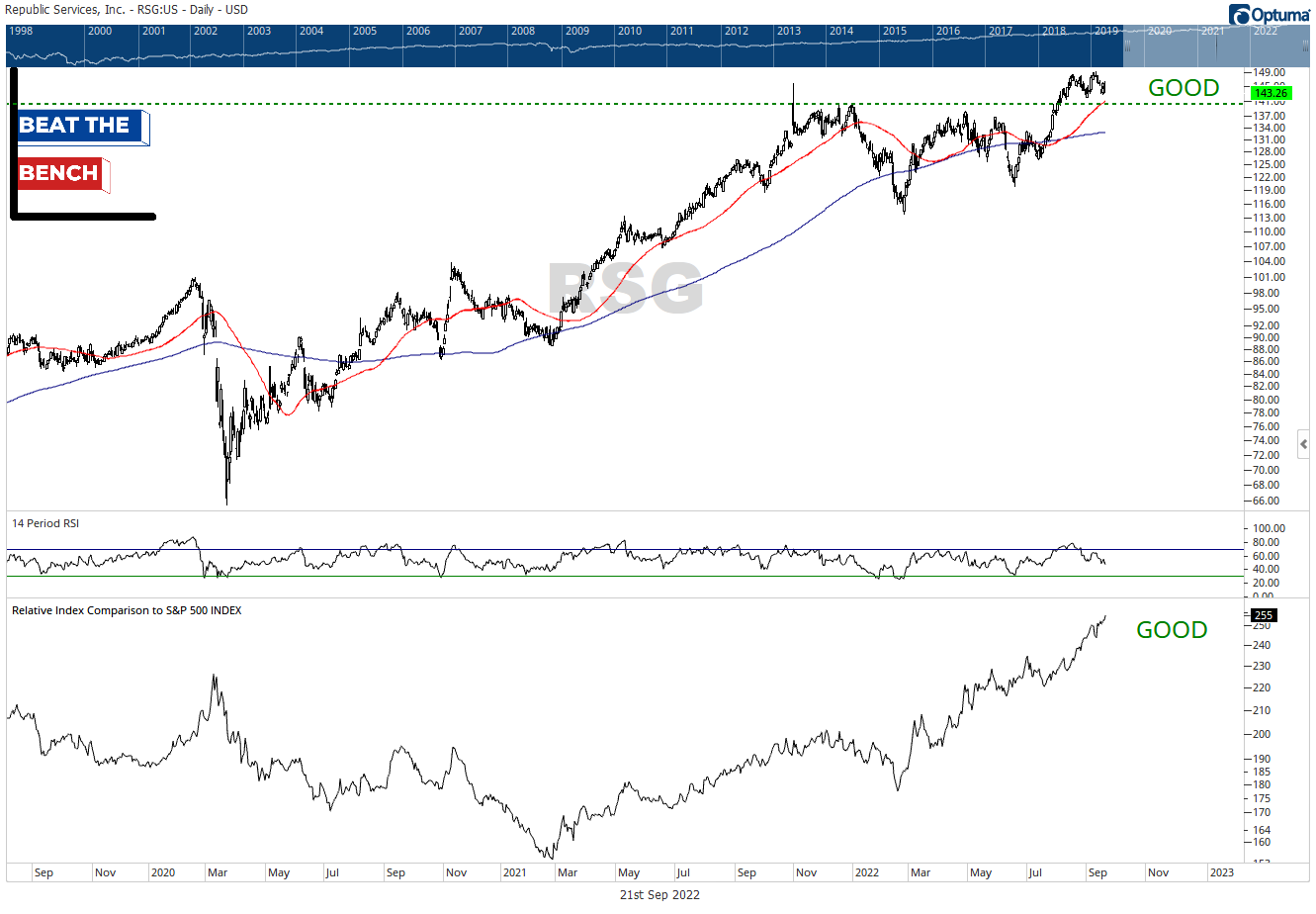Click the 'Relative Index Comparison to S&P 500 INDEX' label
The height and width of the screenshot is (914, 1316).
pyautogui.click(x=127, y=610)
